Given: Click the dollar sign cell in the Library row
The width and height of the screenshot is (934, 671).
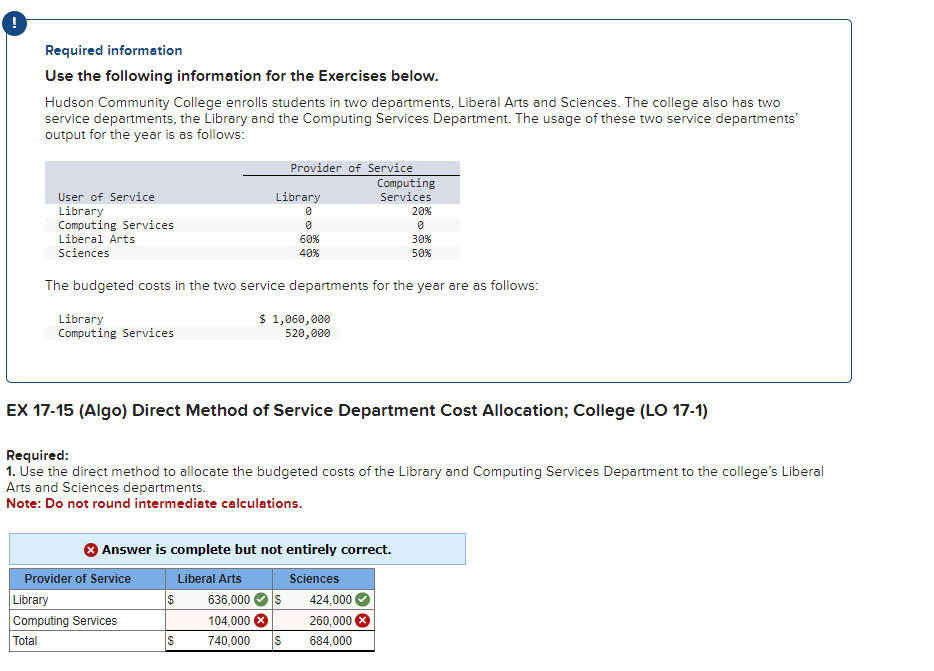Looking at the screenshot, I should [x=171, y=600].
